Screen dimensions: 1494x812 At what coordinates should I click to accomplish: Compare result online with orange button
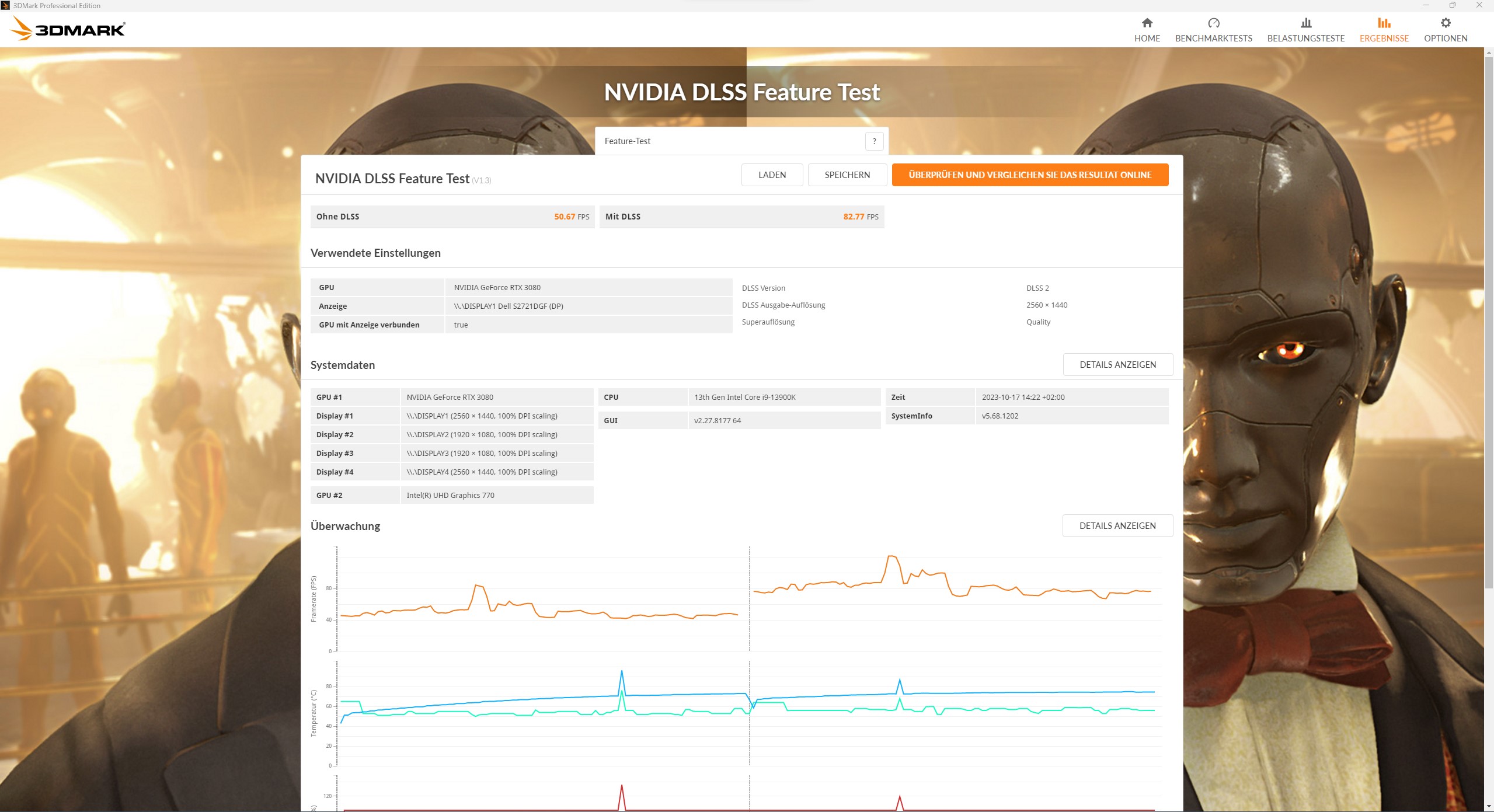(1029, 175)
